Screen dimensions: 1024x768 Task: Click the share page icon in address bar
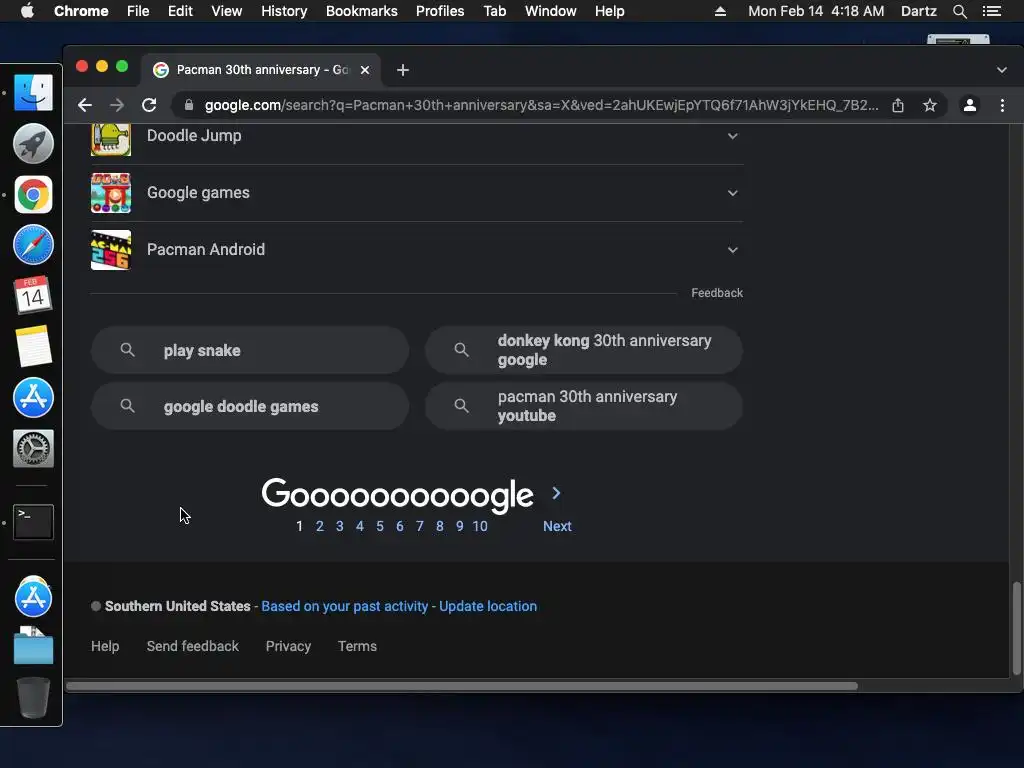898,105
